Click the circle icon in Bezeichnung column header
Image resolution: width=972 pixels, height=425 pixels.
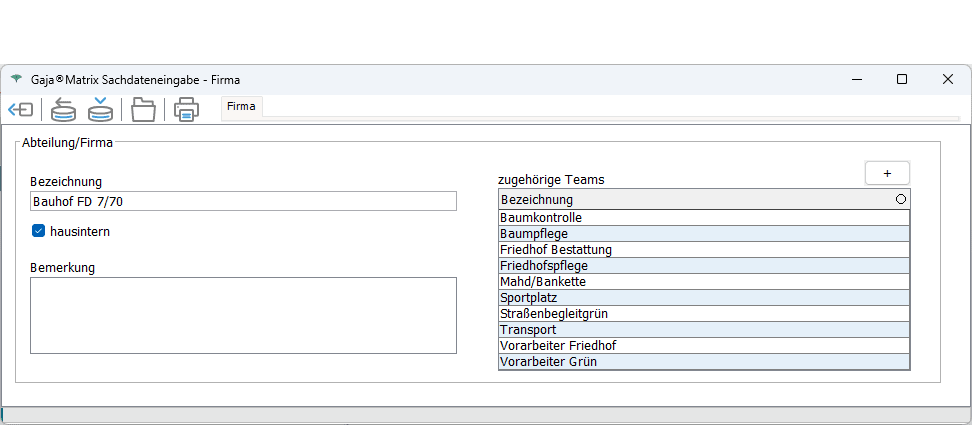coord(901,200)
